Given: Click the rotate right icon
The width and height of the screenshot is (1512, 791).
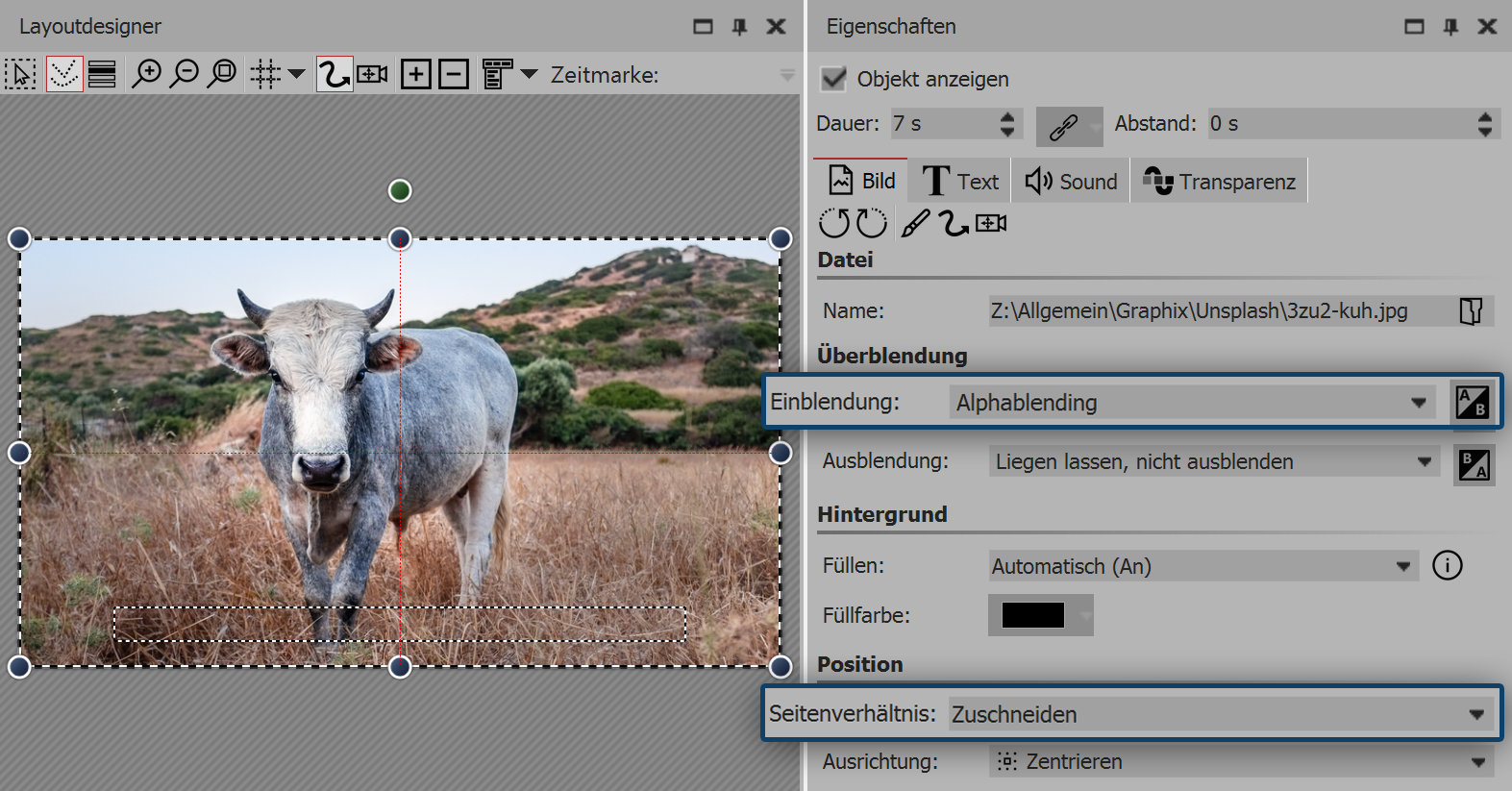Looking at the screenshot, I should pos(872,223).
